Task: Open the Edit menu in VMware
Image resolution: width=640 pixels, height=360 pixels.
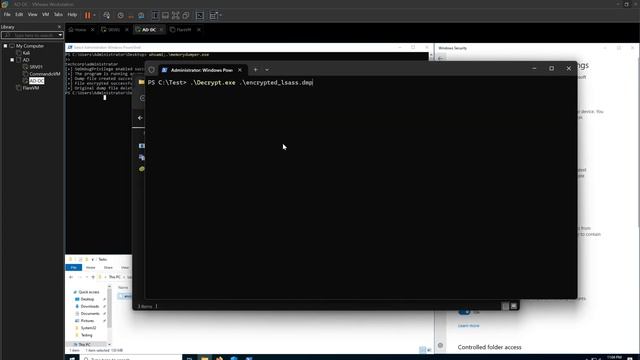Action: (19, 14)
